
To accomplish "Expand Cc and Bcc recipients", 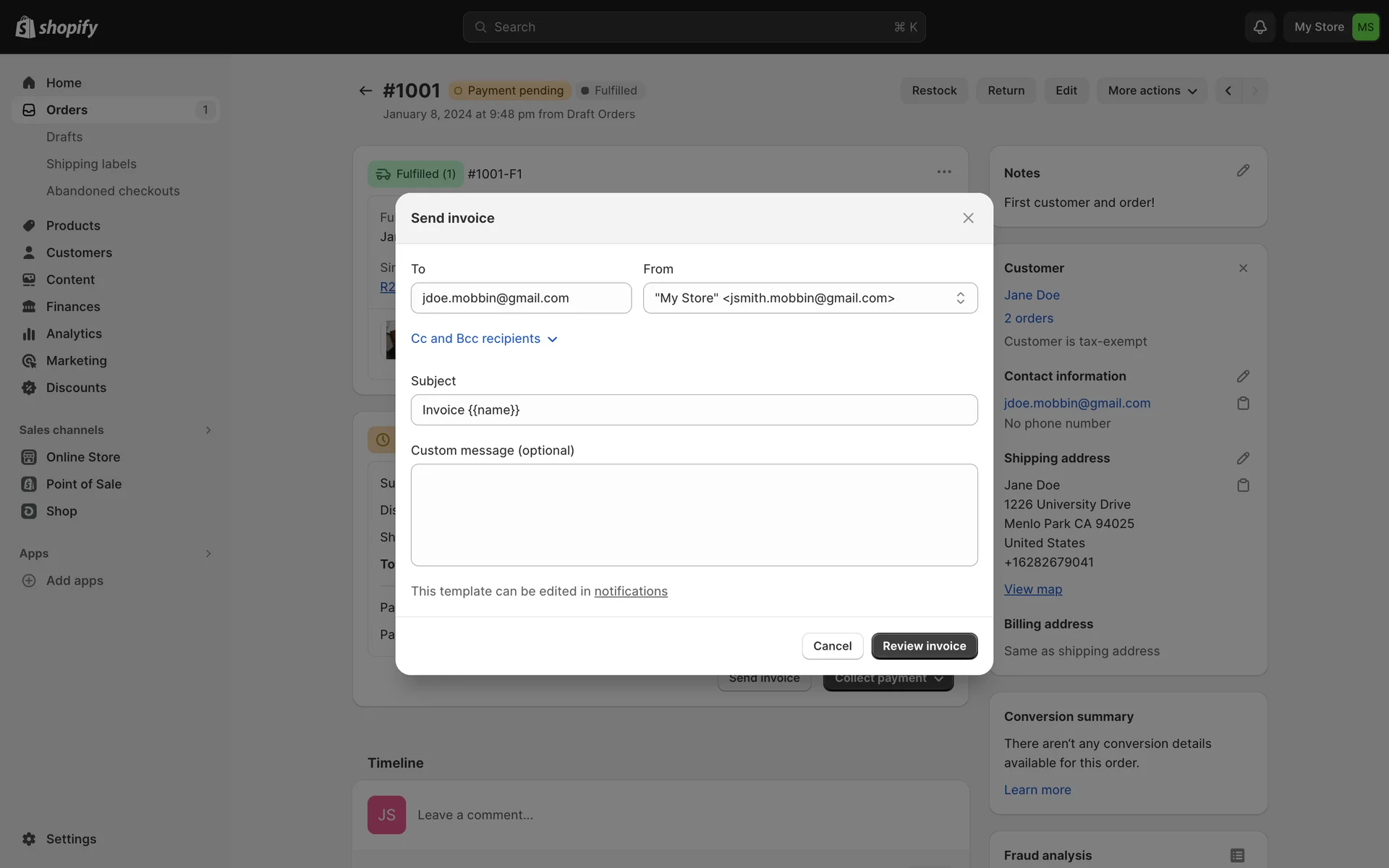I will click(484, 339).
